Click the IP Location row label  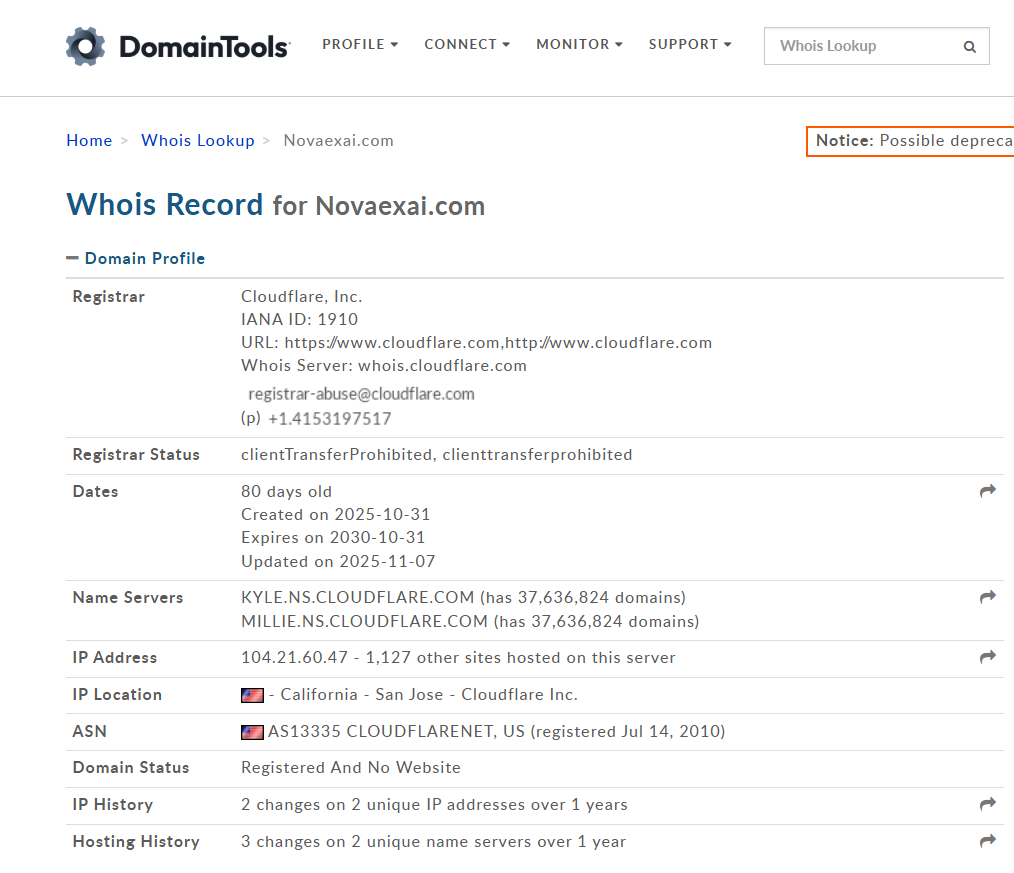pos(117,695)
